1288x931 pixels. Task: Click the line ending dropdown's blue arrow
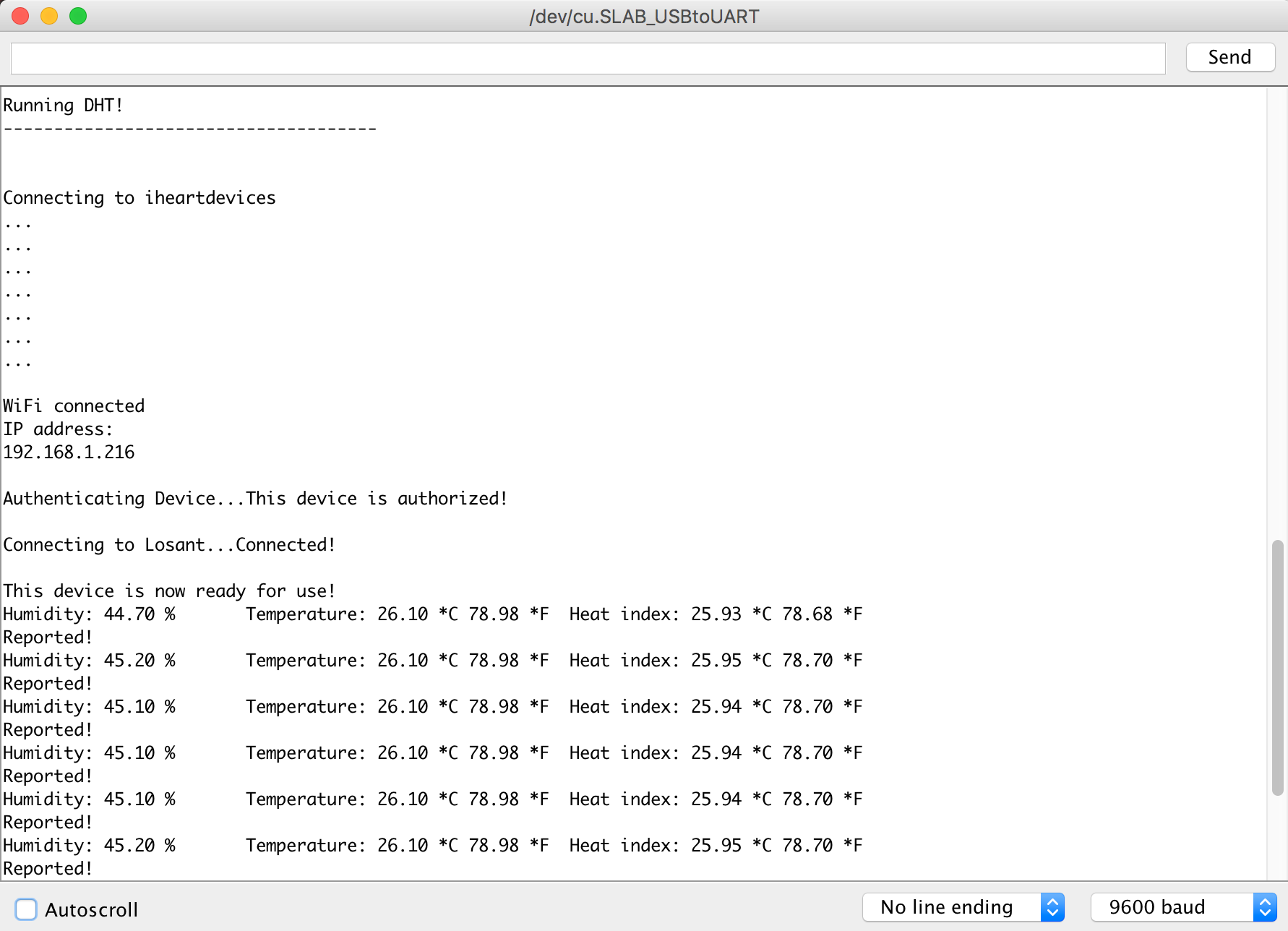point(1052,907)
